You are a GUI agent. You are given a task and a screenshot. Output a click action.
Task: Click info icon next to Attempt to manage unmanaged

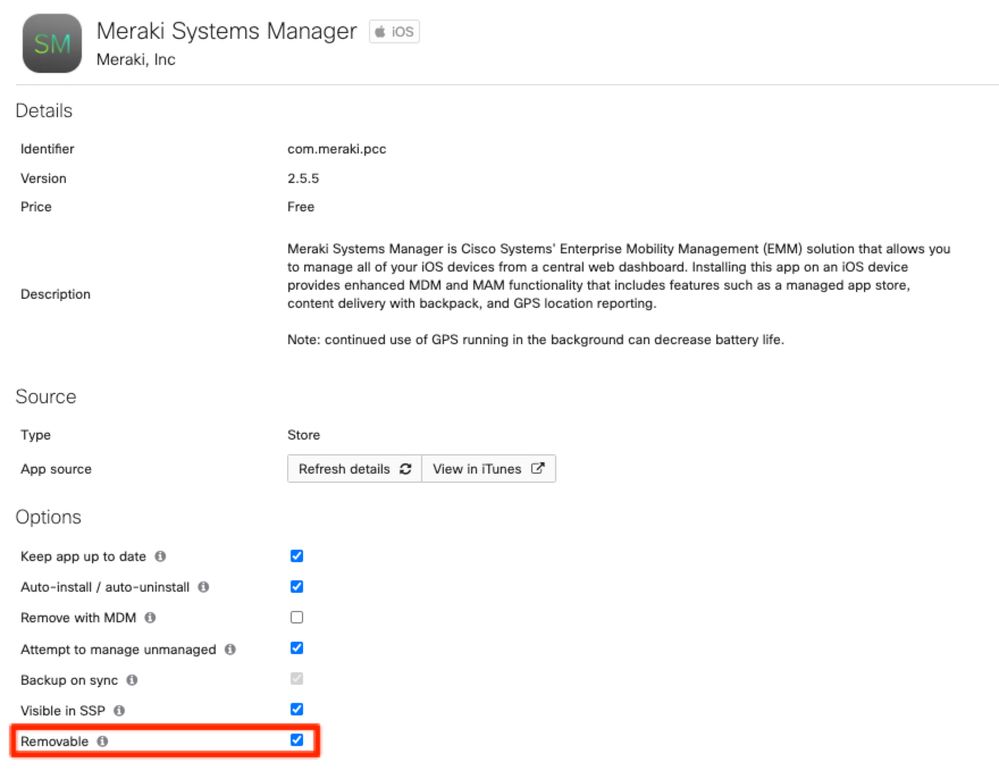(x=230, y=650)
